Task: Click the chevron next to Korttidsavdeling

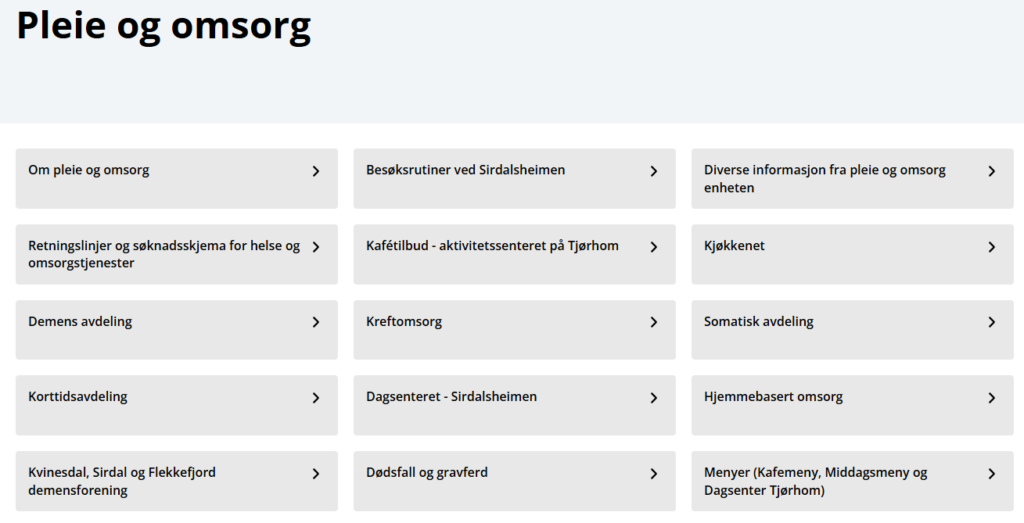Action: point(316,398)
